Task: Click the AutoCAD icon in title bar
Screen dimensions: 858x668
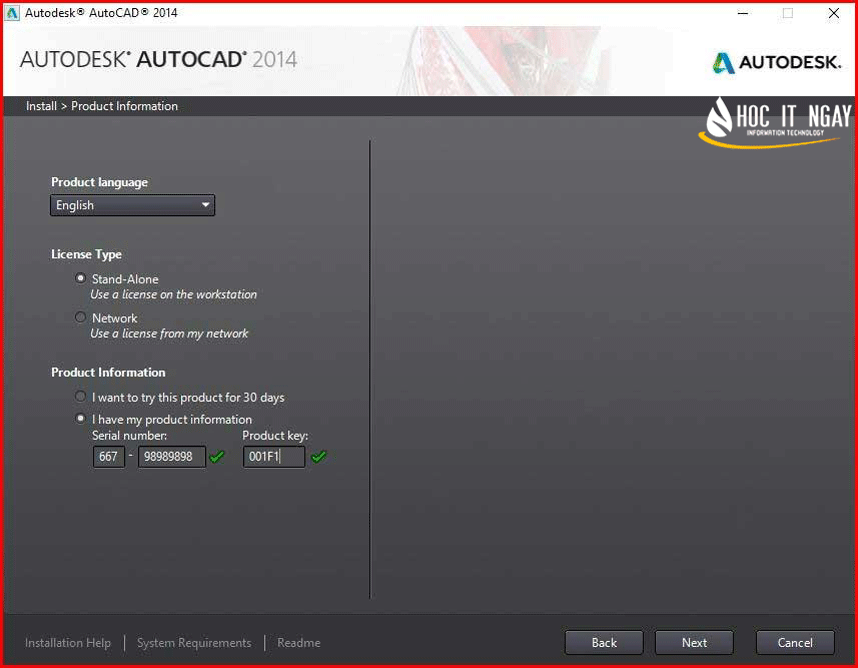Action: (12, 13)
